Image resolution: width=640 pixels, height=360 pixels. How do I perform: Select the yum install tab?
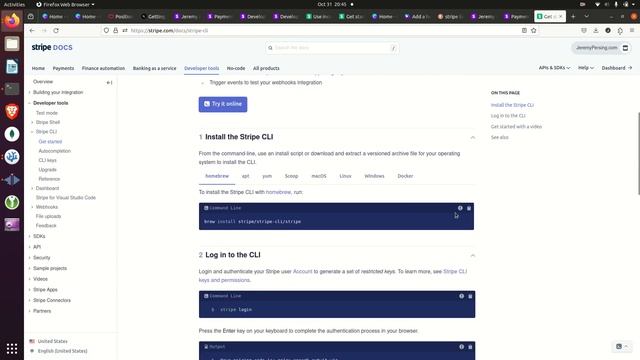point(267,176)
